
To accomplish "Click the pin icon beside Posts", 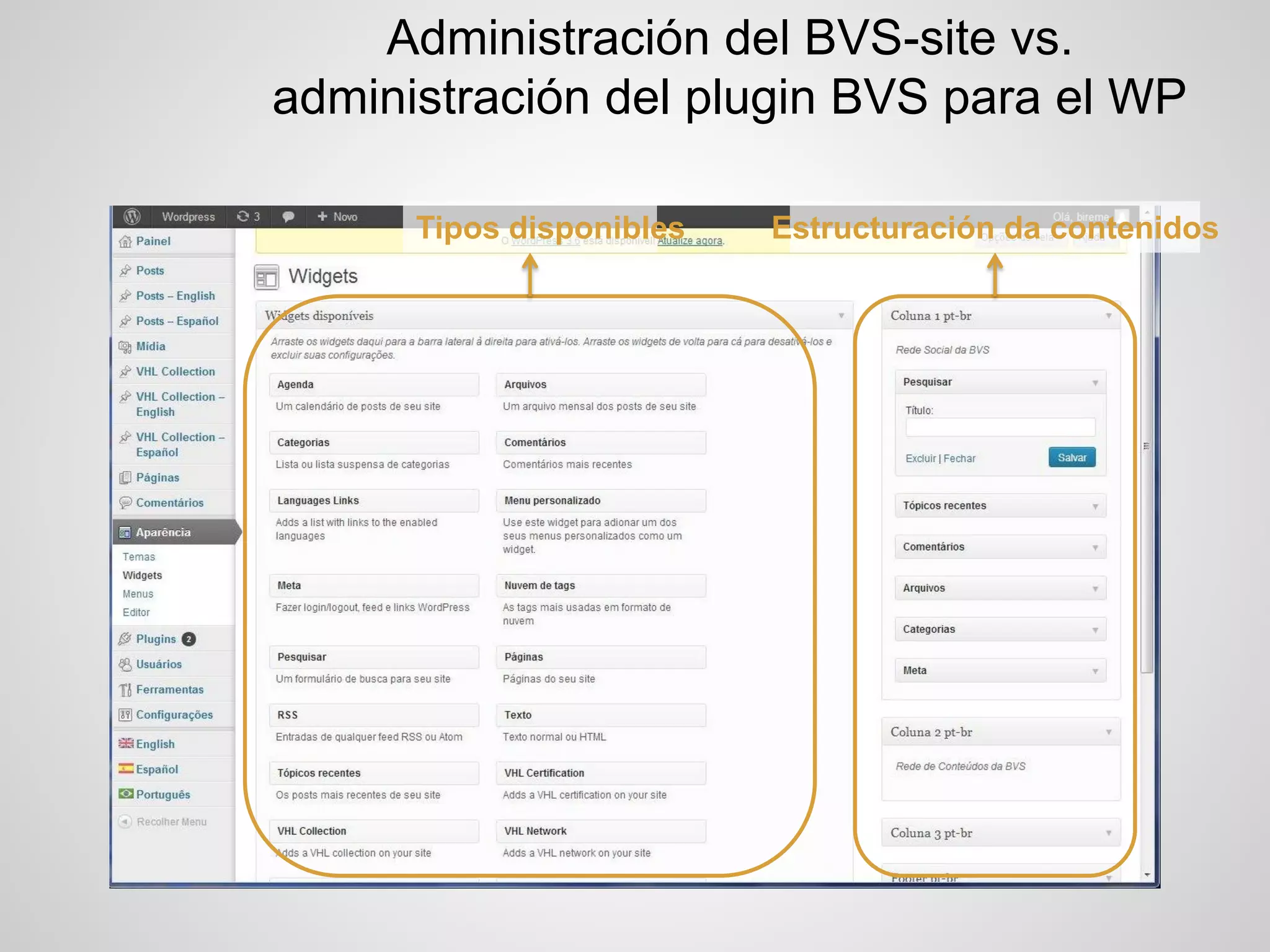I will click(125, 271).
